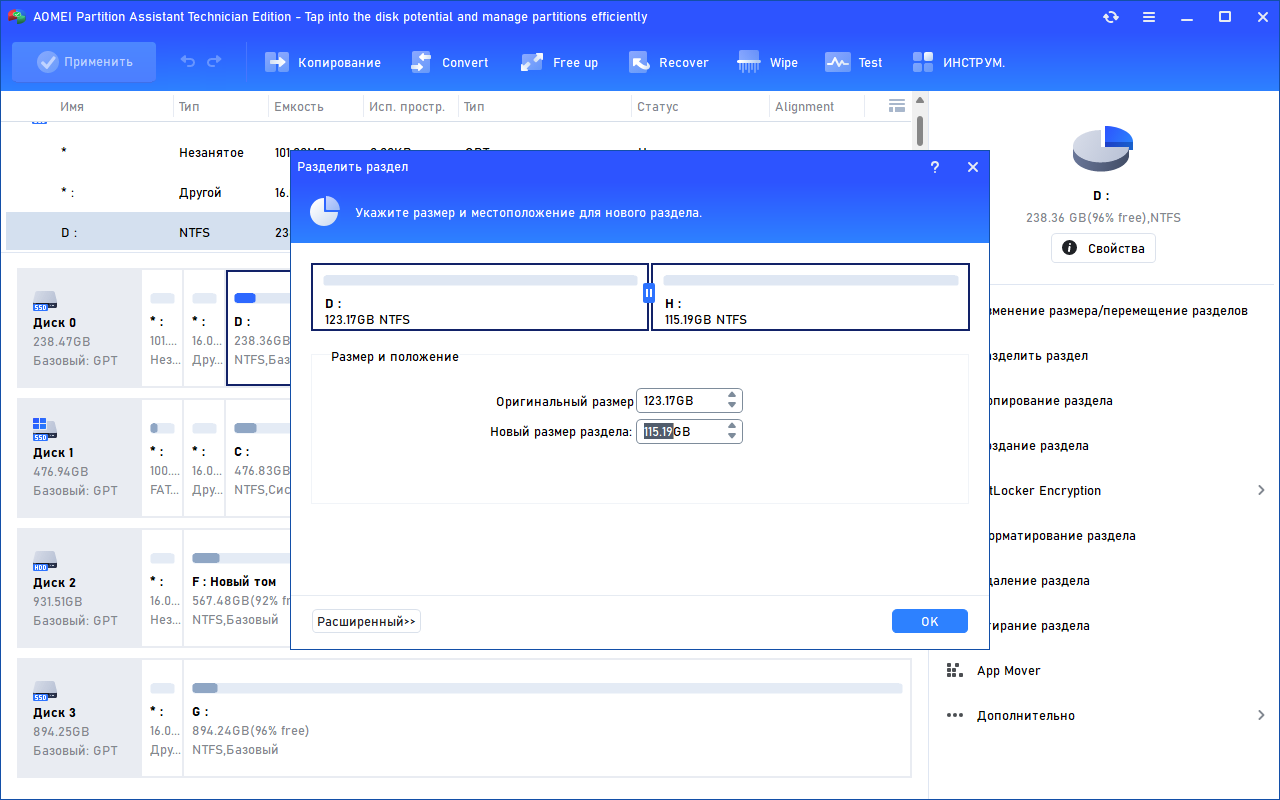
Task: Confirm the split with OK
Action: point(930,621)
